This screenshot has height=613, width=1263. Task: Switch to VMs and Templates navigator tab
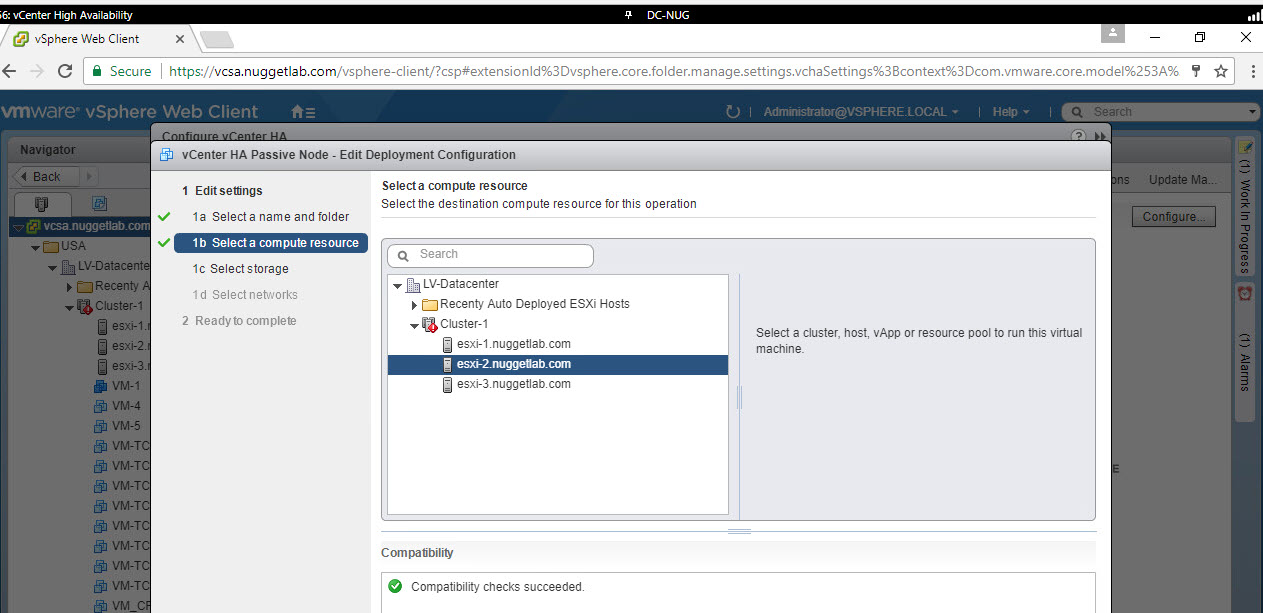tap(100, 203)
